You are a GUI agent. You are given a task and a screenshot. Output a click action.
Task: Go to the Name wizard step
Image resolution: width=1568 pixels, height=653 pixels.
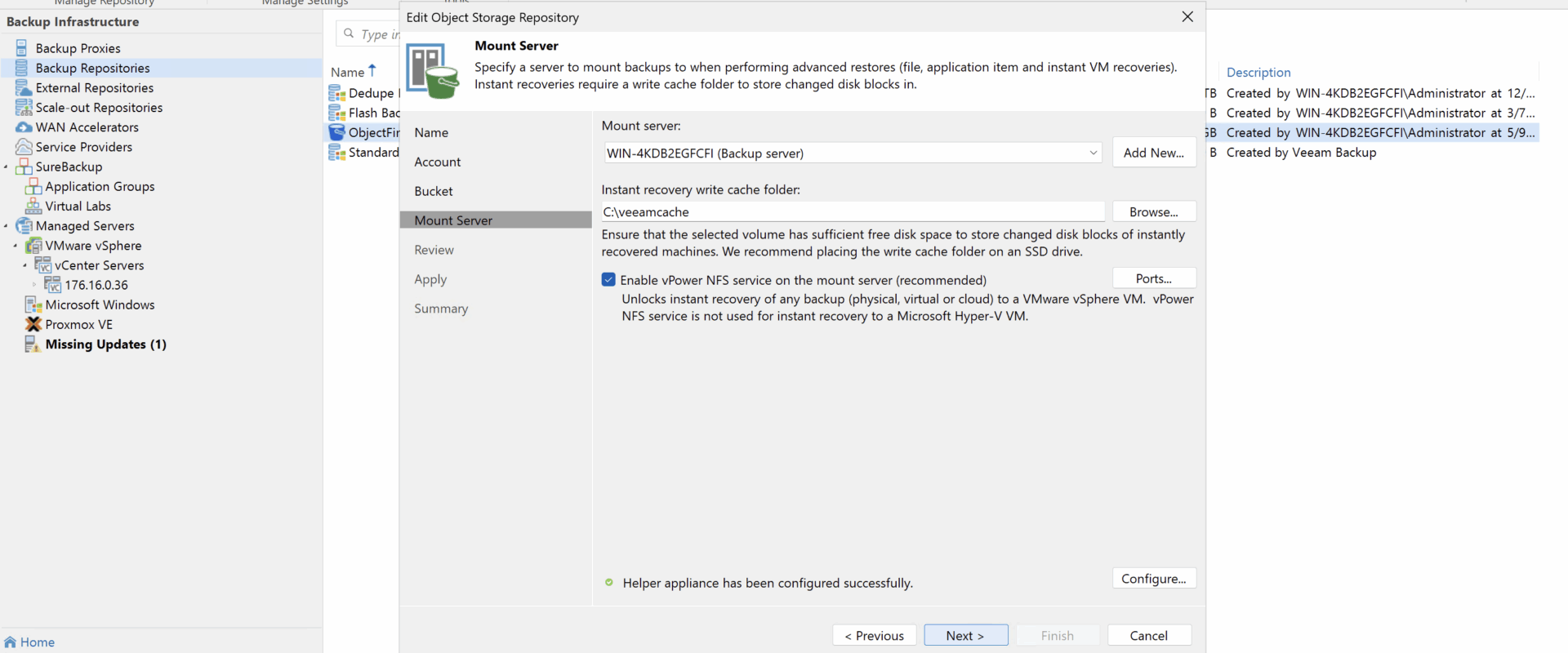(431, 132)
